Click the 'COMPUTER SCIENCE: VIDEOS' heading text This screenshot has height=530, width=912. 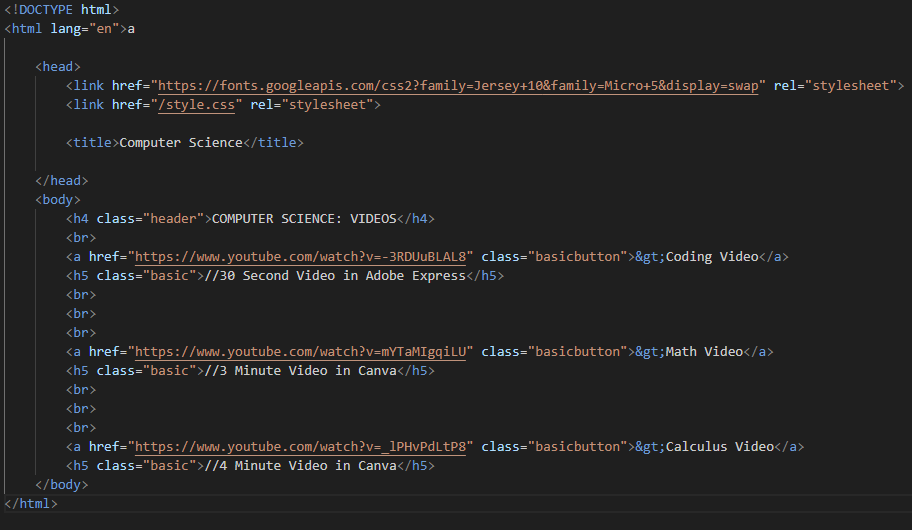click(x=304, y=219)
